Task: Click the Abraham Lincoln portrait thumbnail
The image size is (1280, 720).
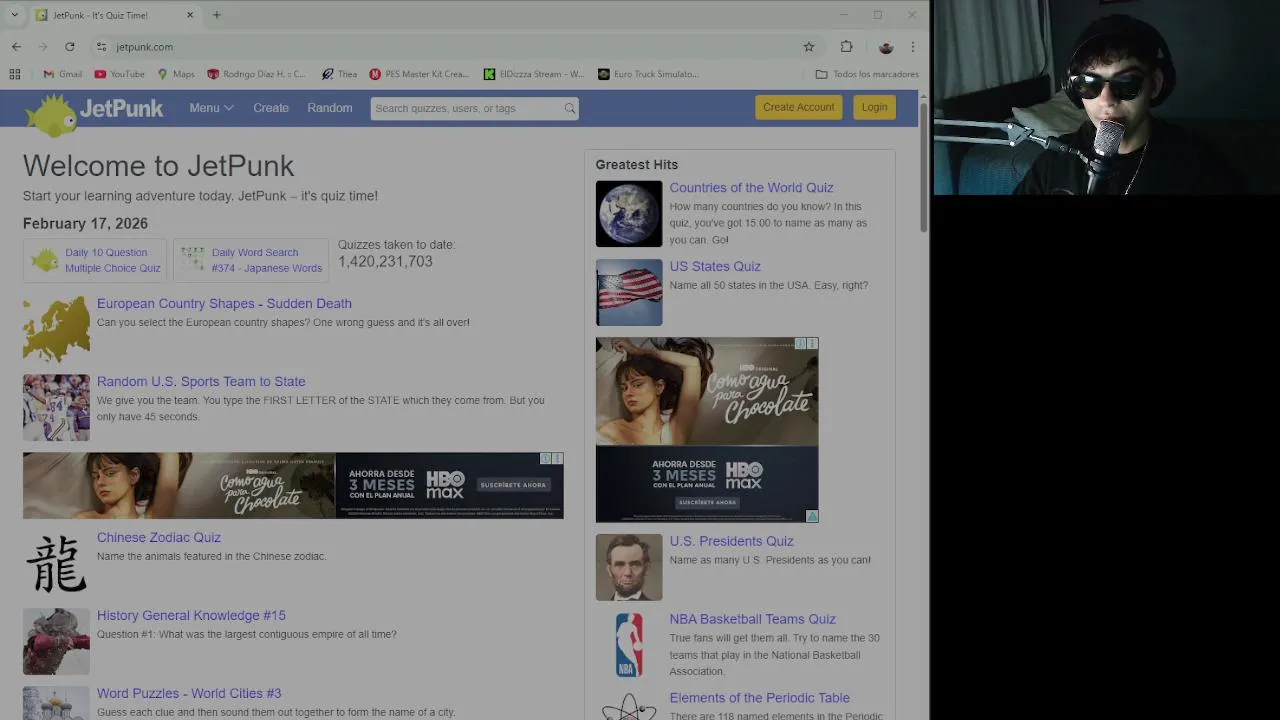Action: [x=629, y=567]
